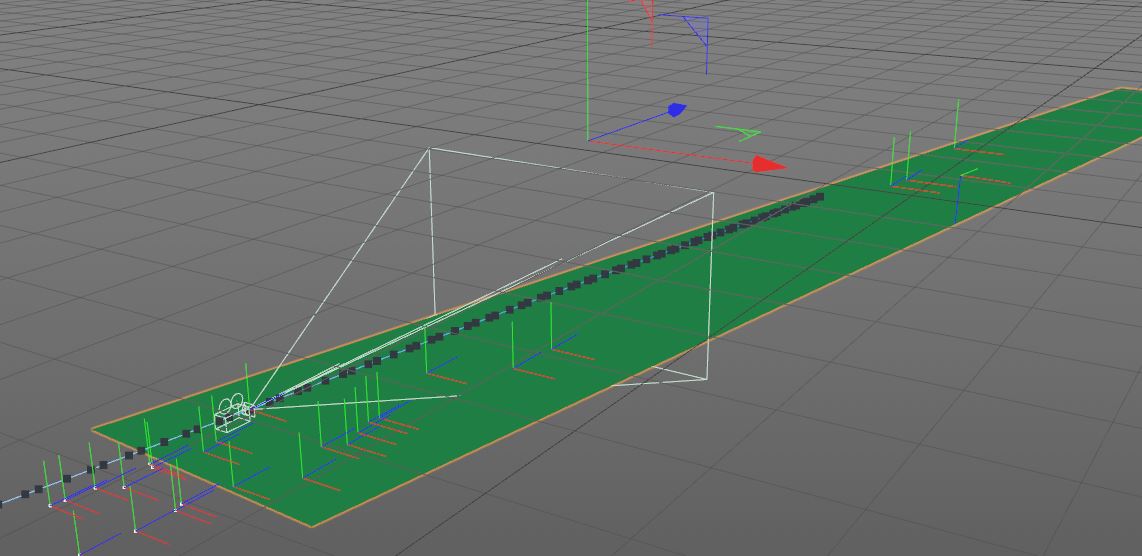Click the camera frustum's upper-right far corner
Viewport: 1142px width, 556px height.
tap(712, 193)
